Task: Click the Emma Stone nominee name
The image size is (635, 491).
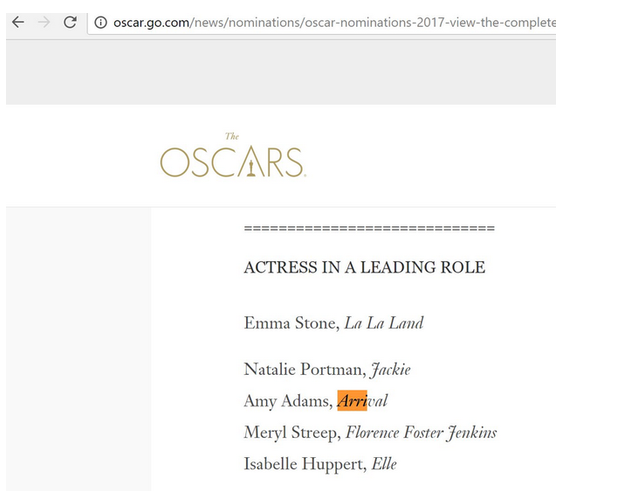Action: click(290, 323)
